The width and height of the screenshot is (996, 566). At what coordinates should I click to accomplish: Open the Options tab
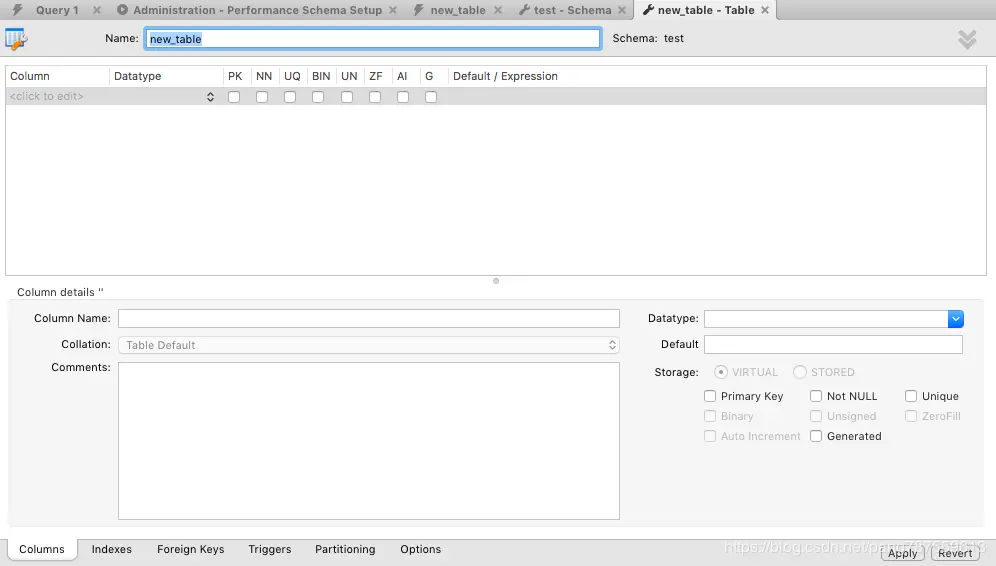tap(421, 549)
